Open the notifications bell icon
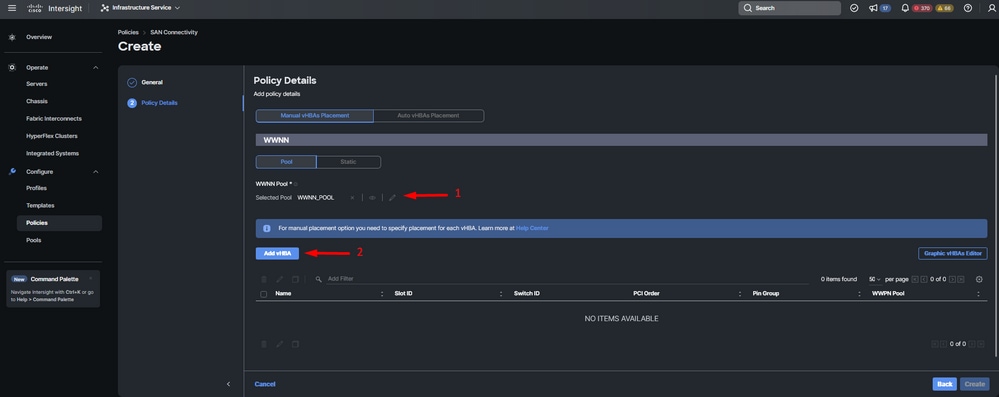999x397 pixels. pos(905,8)
